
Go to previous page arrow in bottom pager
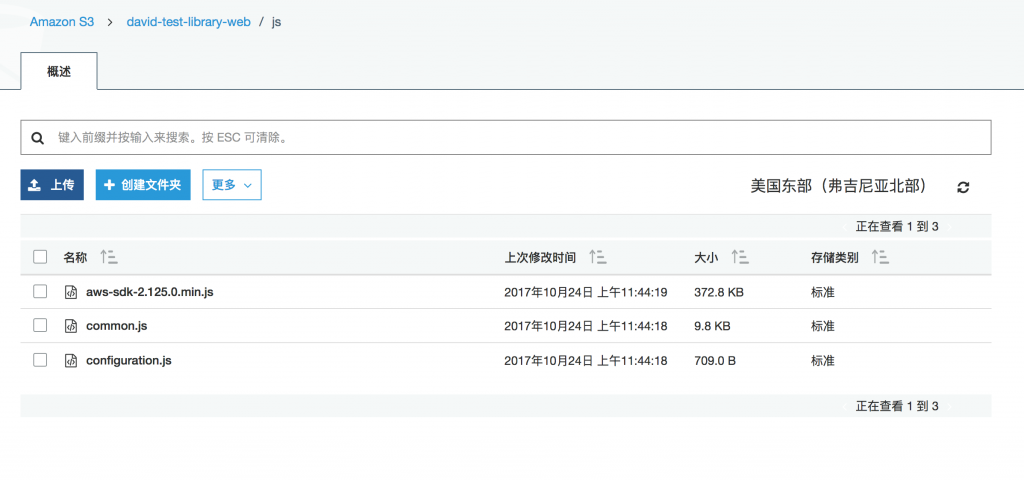844,406
